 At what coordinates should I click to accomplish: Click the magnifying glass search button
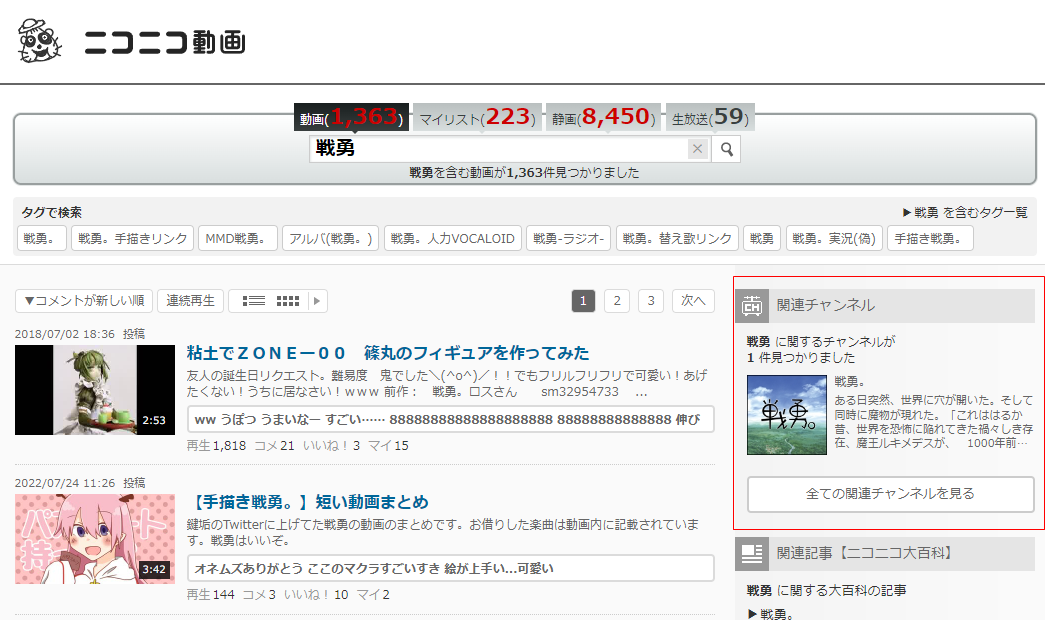pos(726,149)
